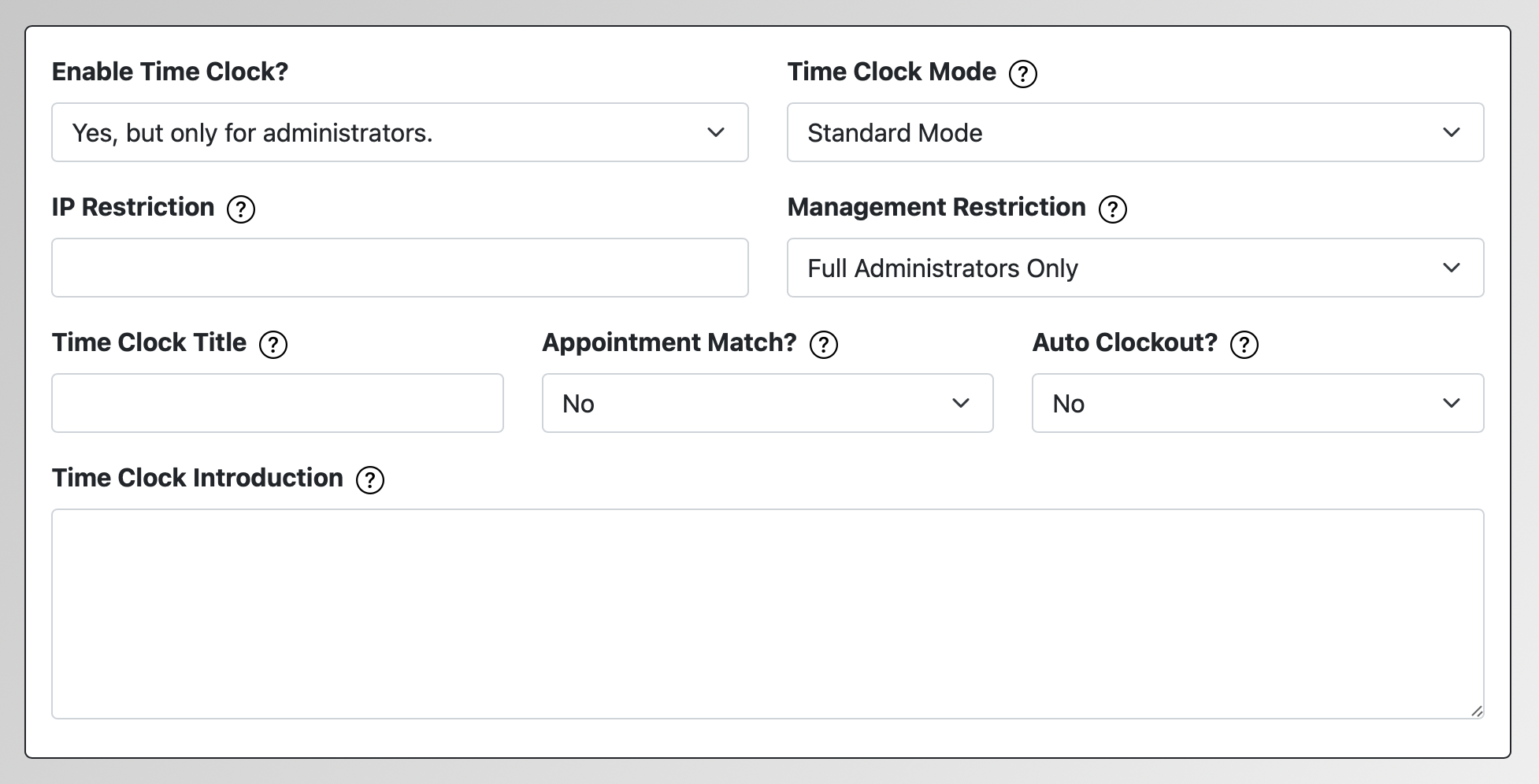Click help icon beside IP Restriction
The width and height of the screenshot is (1539, 784).
[240, 209]
